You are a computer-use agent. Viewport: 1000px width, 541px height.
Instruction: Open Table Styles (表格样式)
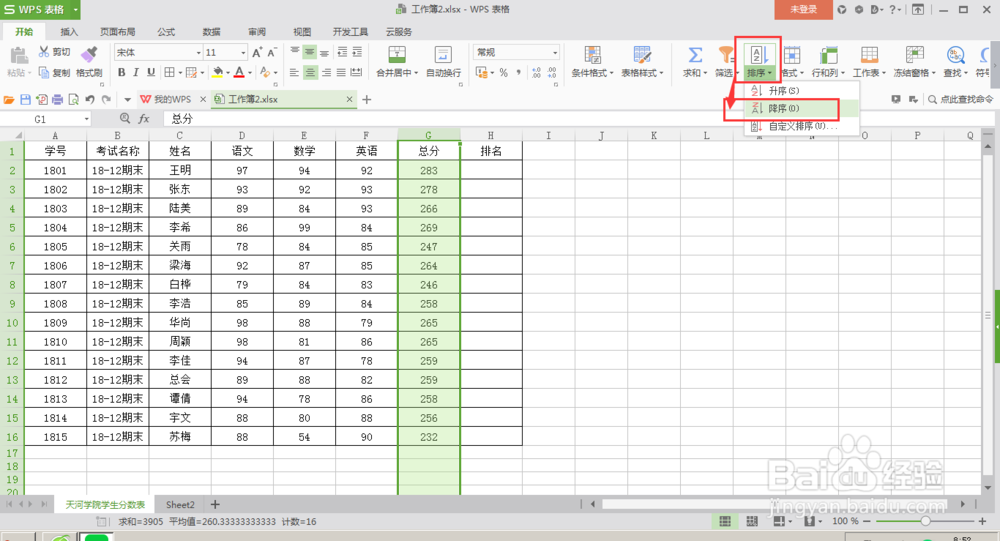[642, 61]
